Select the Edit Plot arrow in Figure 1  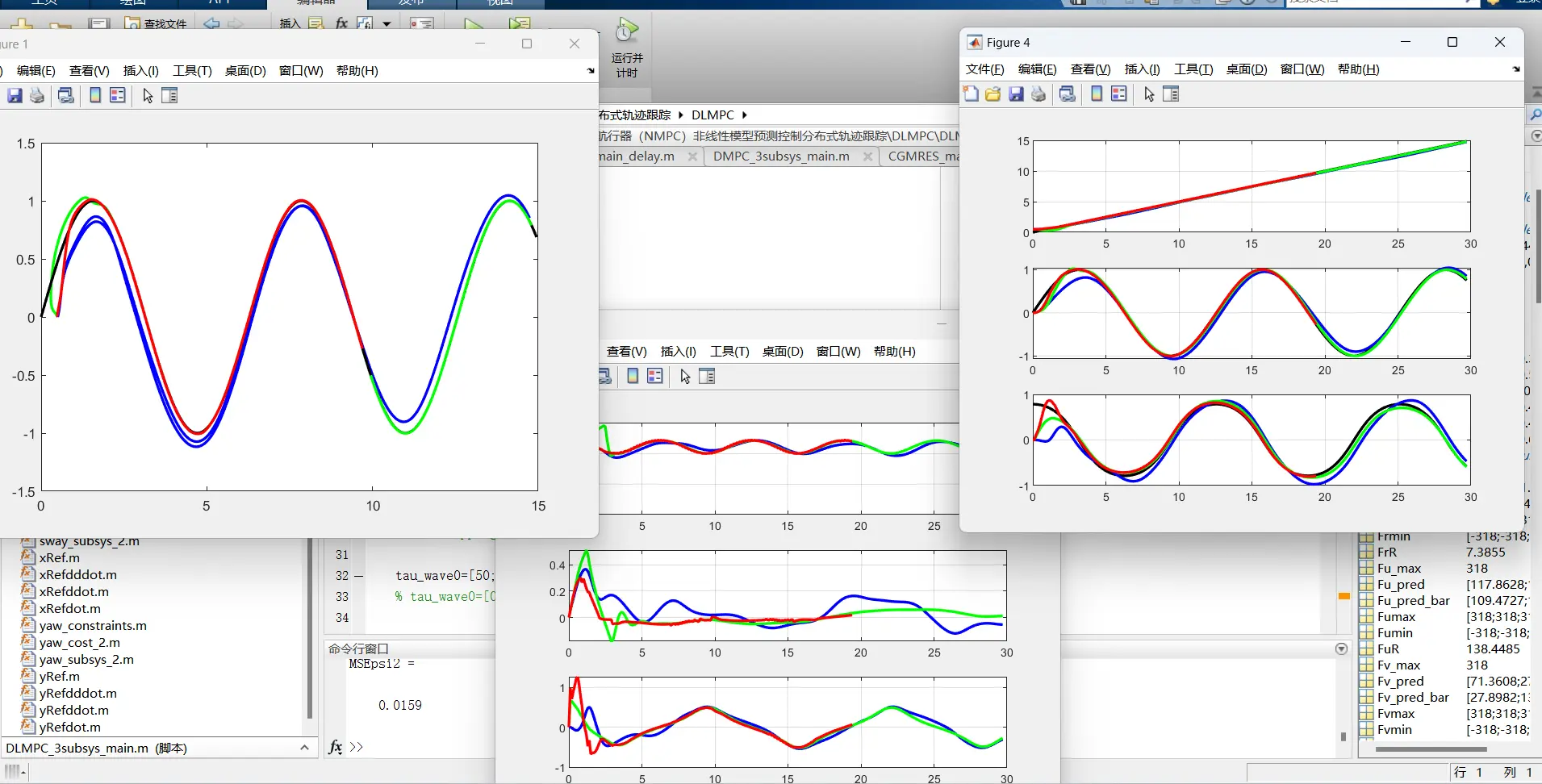(x=148, y=96)
